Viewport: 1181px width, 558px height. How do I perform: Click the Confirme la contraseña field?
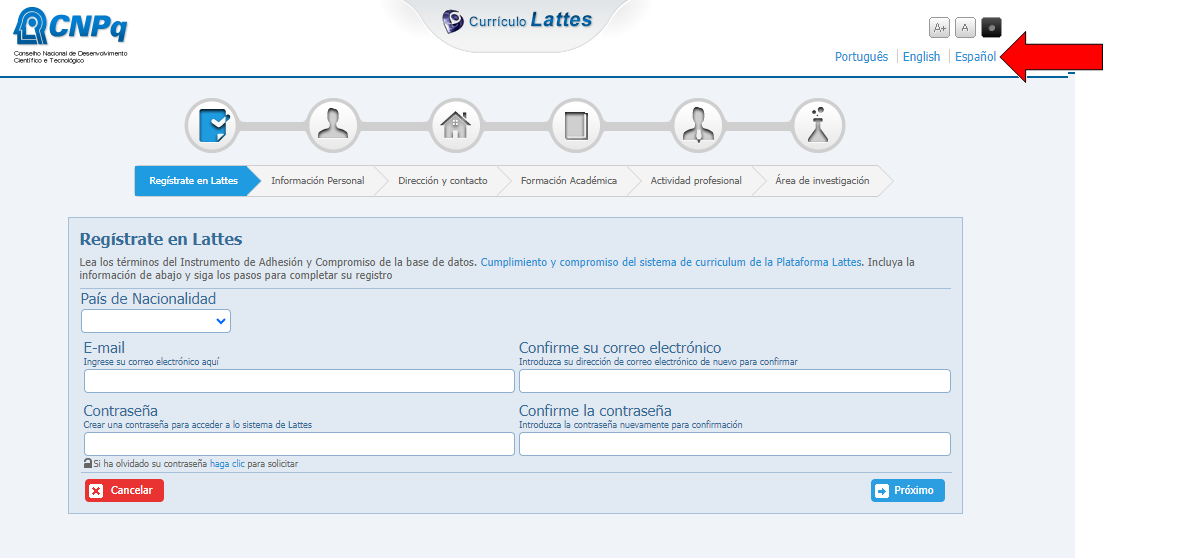click(734, 444)
